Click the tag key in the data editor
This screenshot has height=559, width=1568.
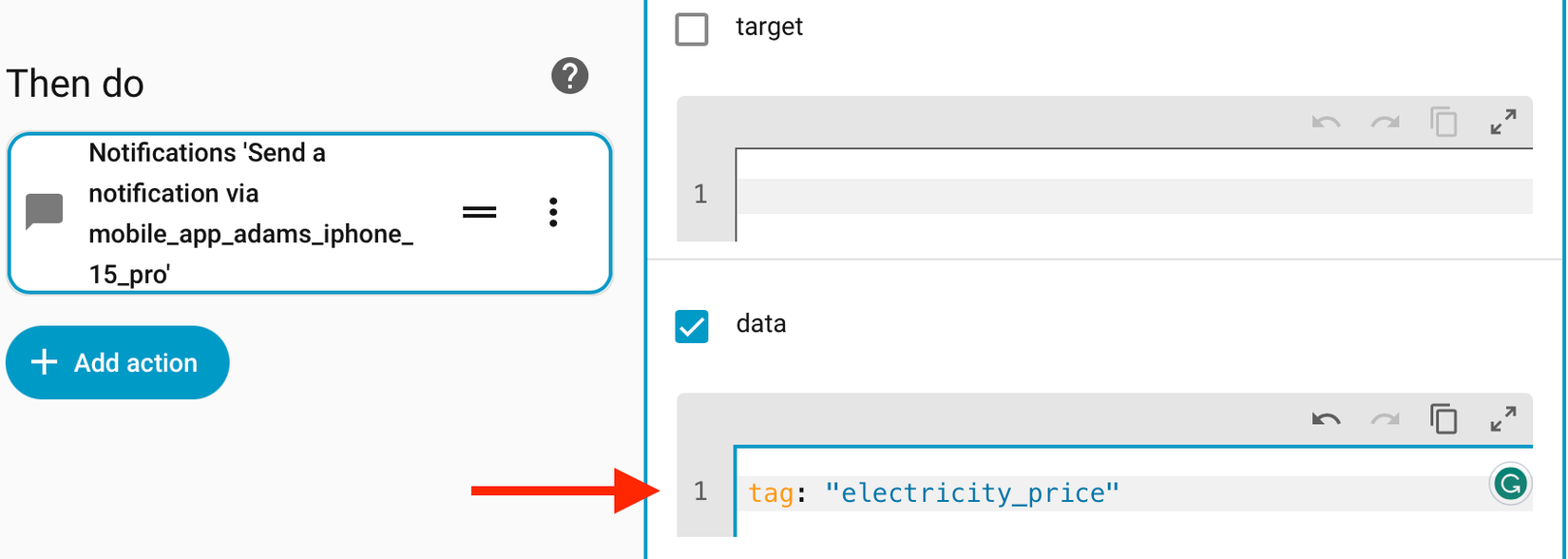point(771,493)
